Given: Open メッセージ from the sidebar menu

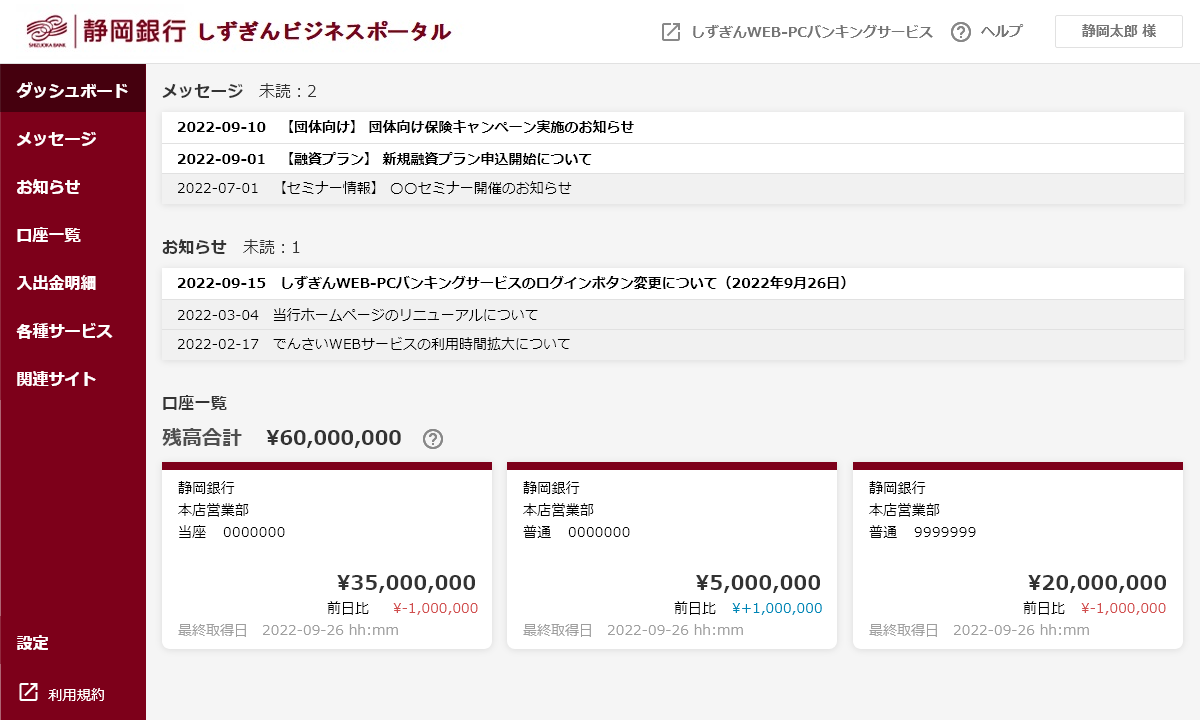Looking at the screenshot, I should coord(56,139).
